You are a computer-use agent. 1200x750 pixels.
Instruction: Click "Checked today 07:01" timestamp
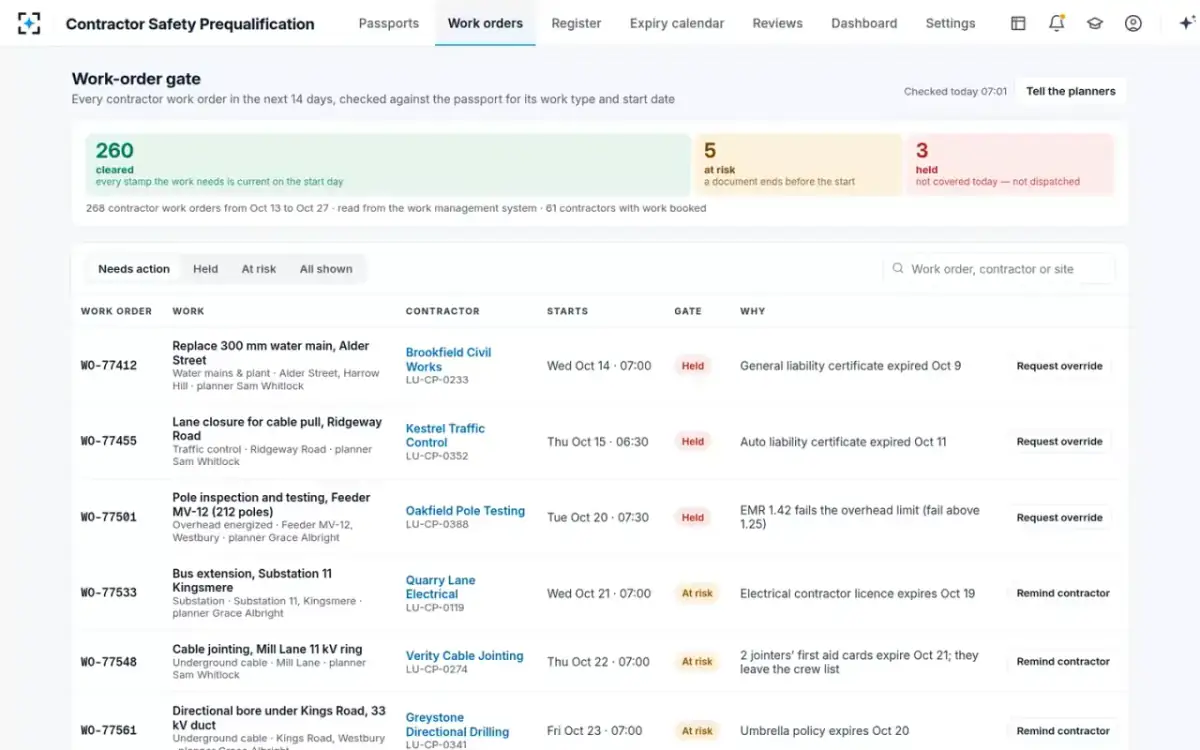pyautogui.click(x=955, y=91)
